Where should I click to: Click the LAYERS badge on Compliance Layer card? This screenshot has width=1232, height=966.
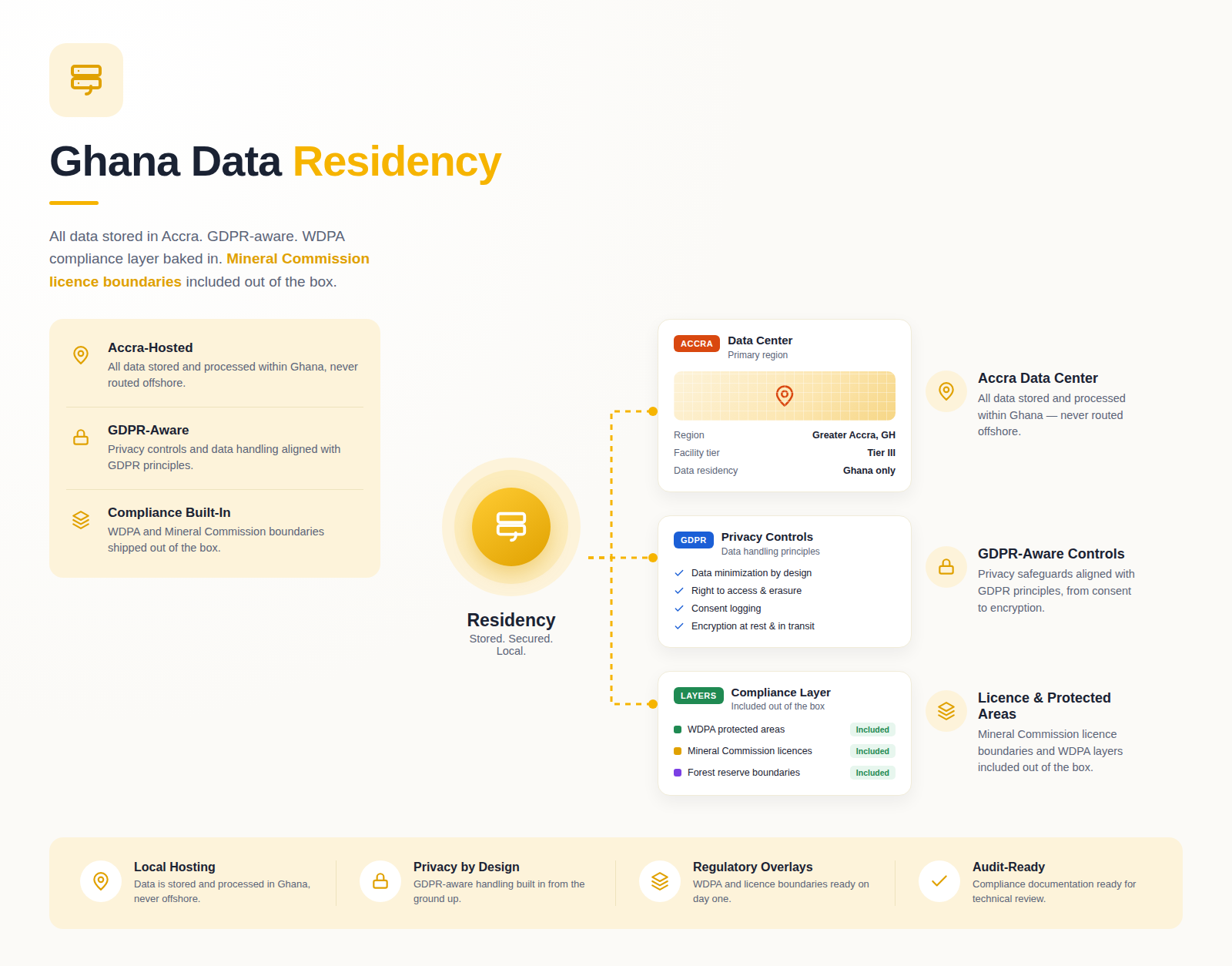(698, 696)
